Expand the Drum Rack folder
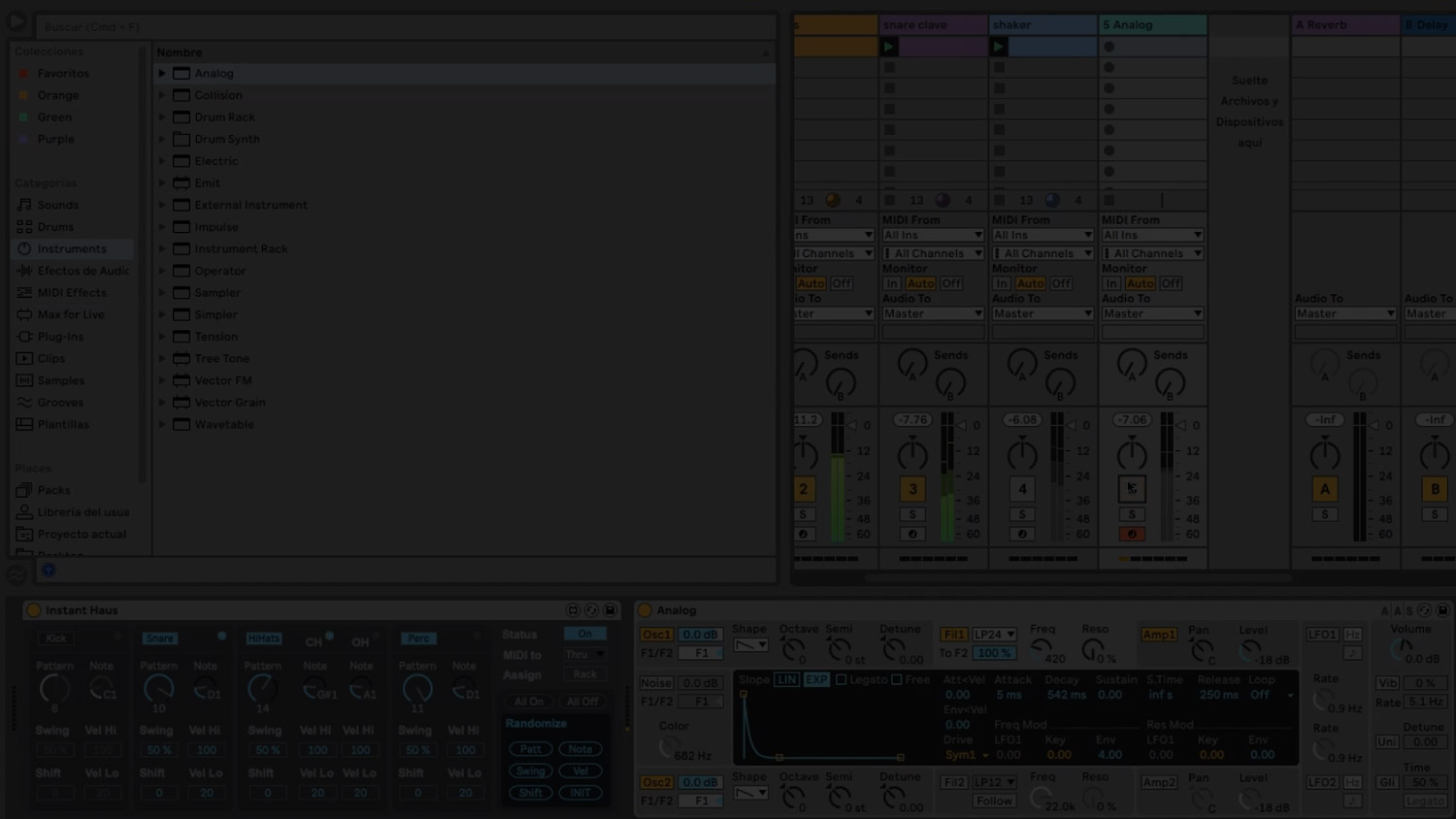The height and width of the screenshot is (819, 1456). coord(162,117)
